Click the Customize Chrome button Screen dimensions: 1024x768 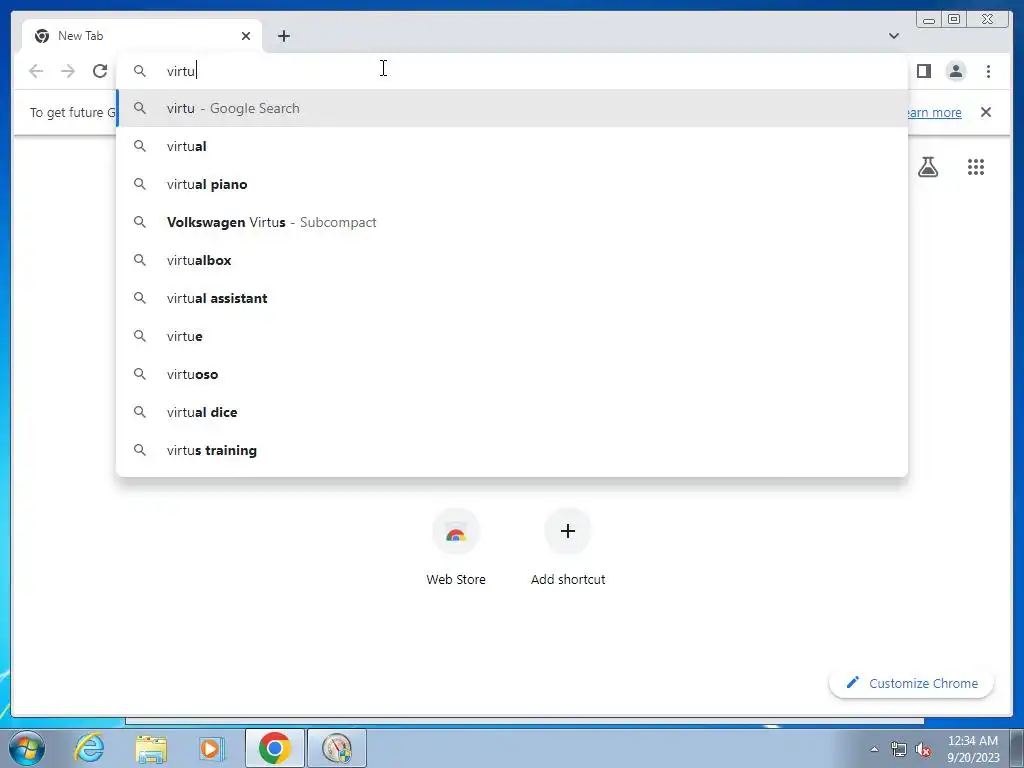(912, 683)
